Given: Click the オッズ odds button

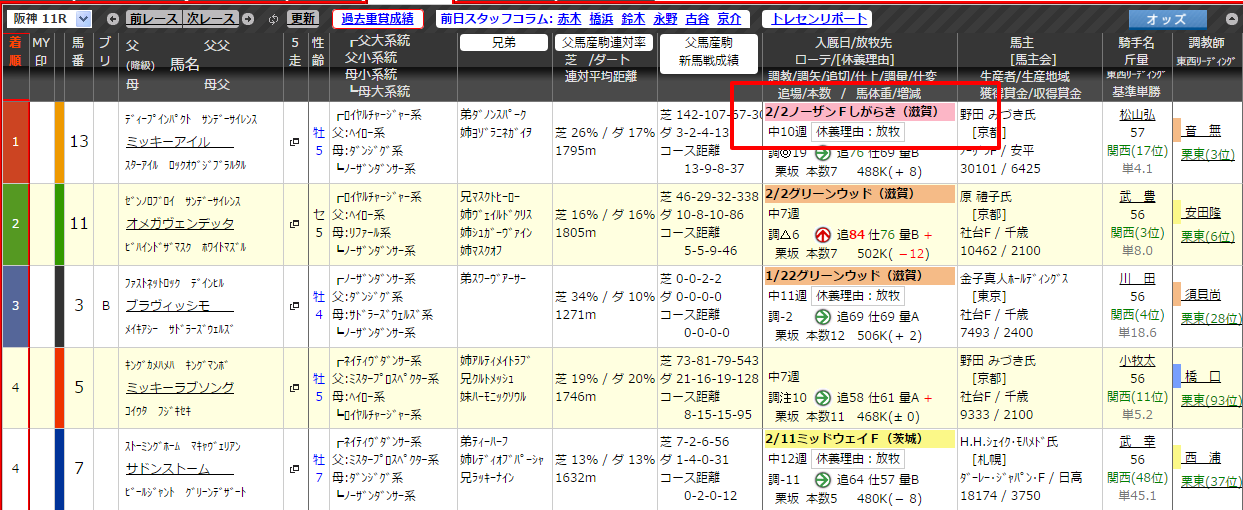Looking at the screenshot, I should click(x=1166, y=19).
